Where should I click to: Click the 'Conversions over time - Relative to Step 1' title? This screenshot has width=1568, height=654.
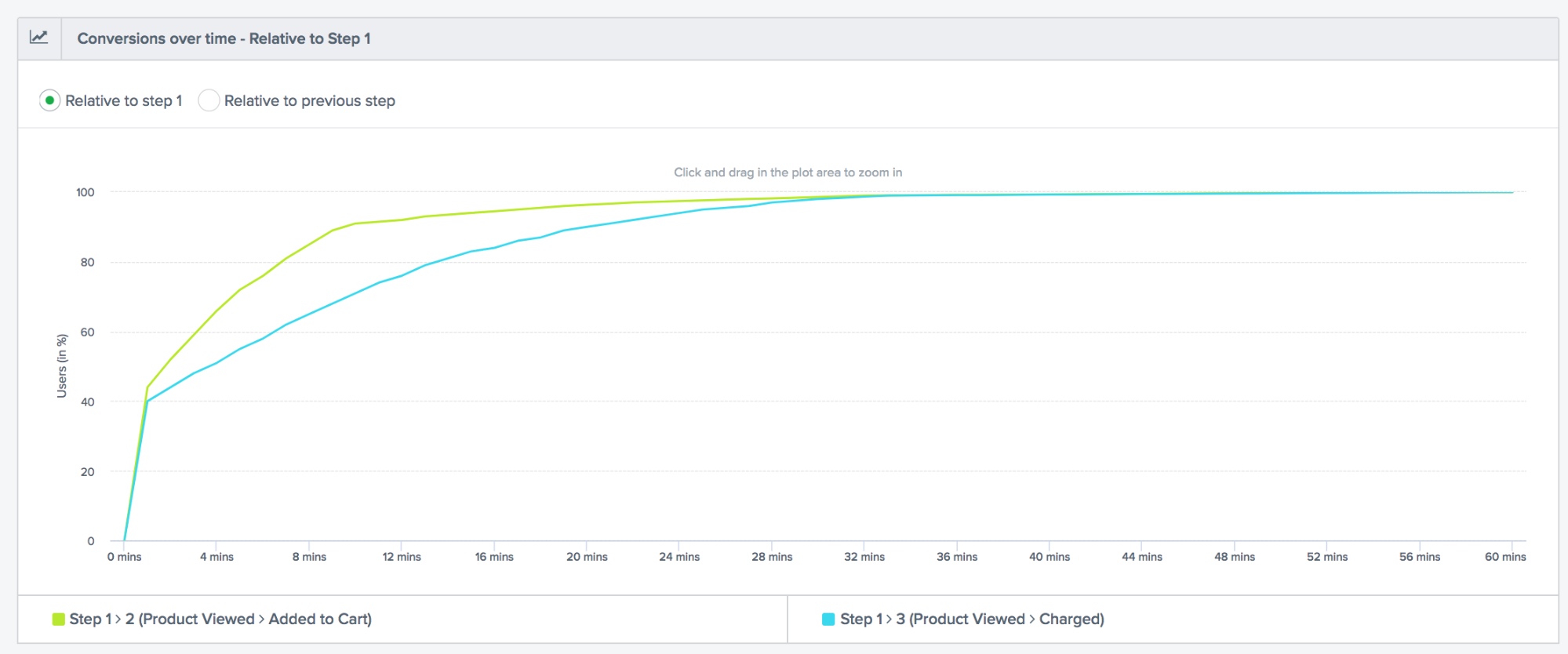[224, 38]
